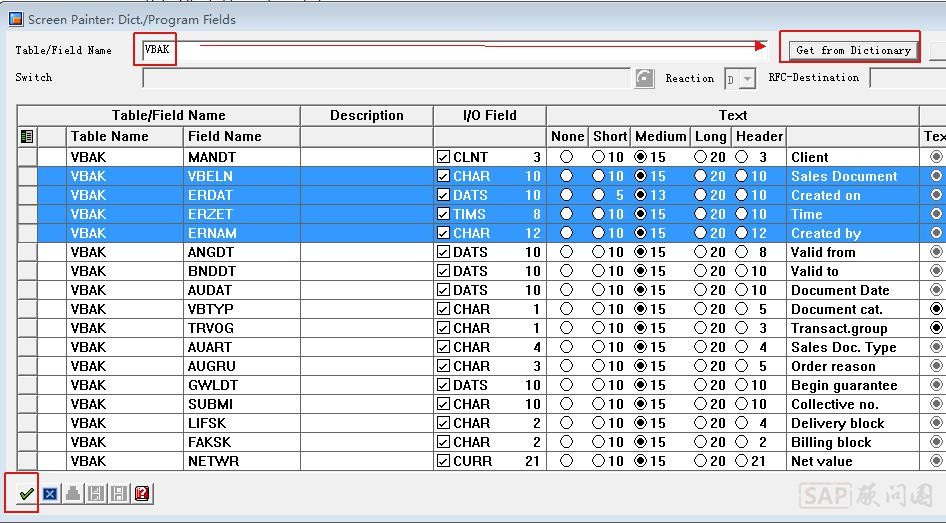This screenshot has width=946, height=523.
Task: Choose None text option for ANGDT
Action: [x=567, y=252]
